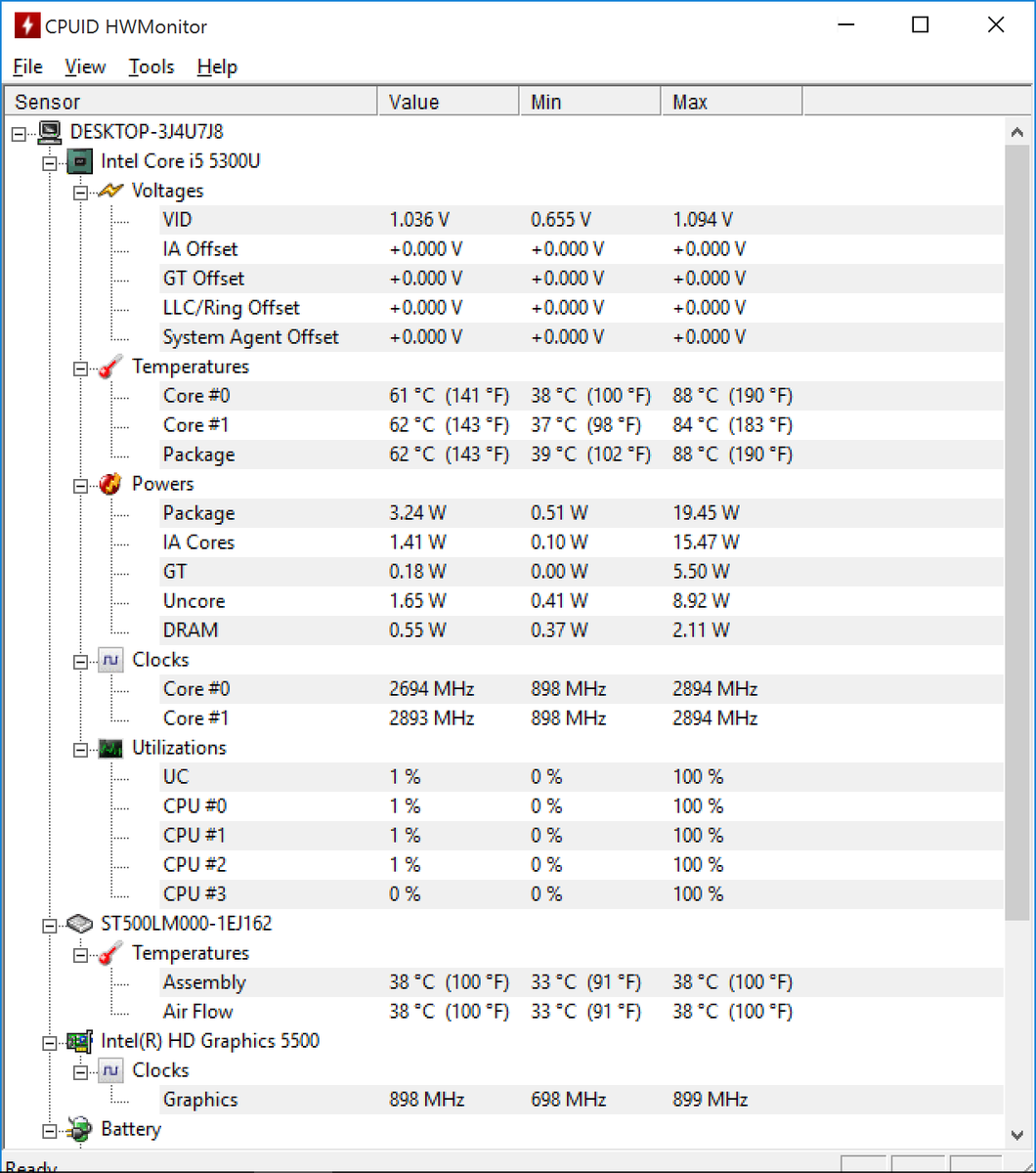This screenshot has height=1173, width=1036.
Task: Open the Help menu
Action: [217, 66]
